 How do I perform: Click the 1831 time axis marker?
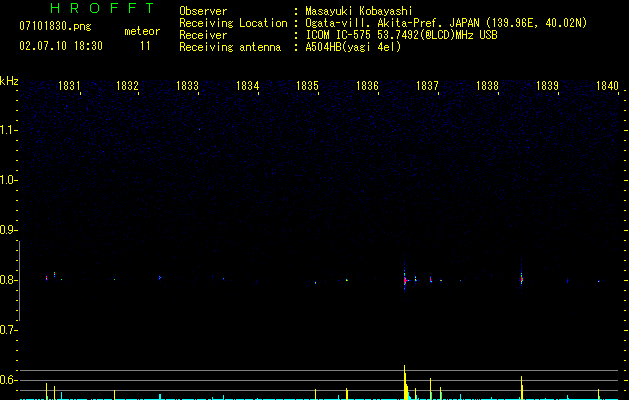(69, 85)
